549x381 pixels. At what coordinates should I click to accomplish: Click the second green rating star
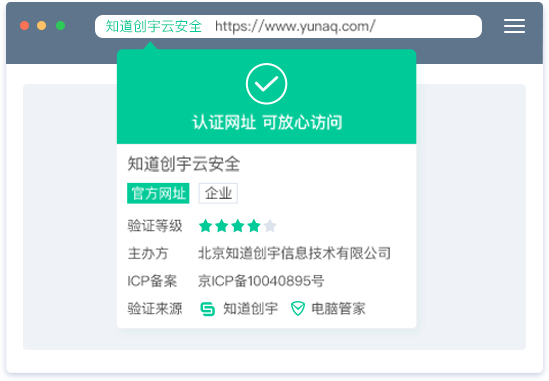point(222,226)
